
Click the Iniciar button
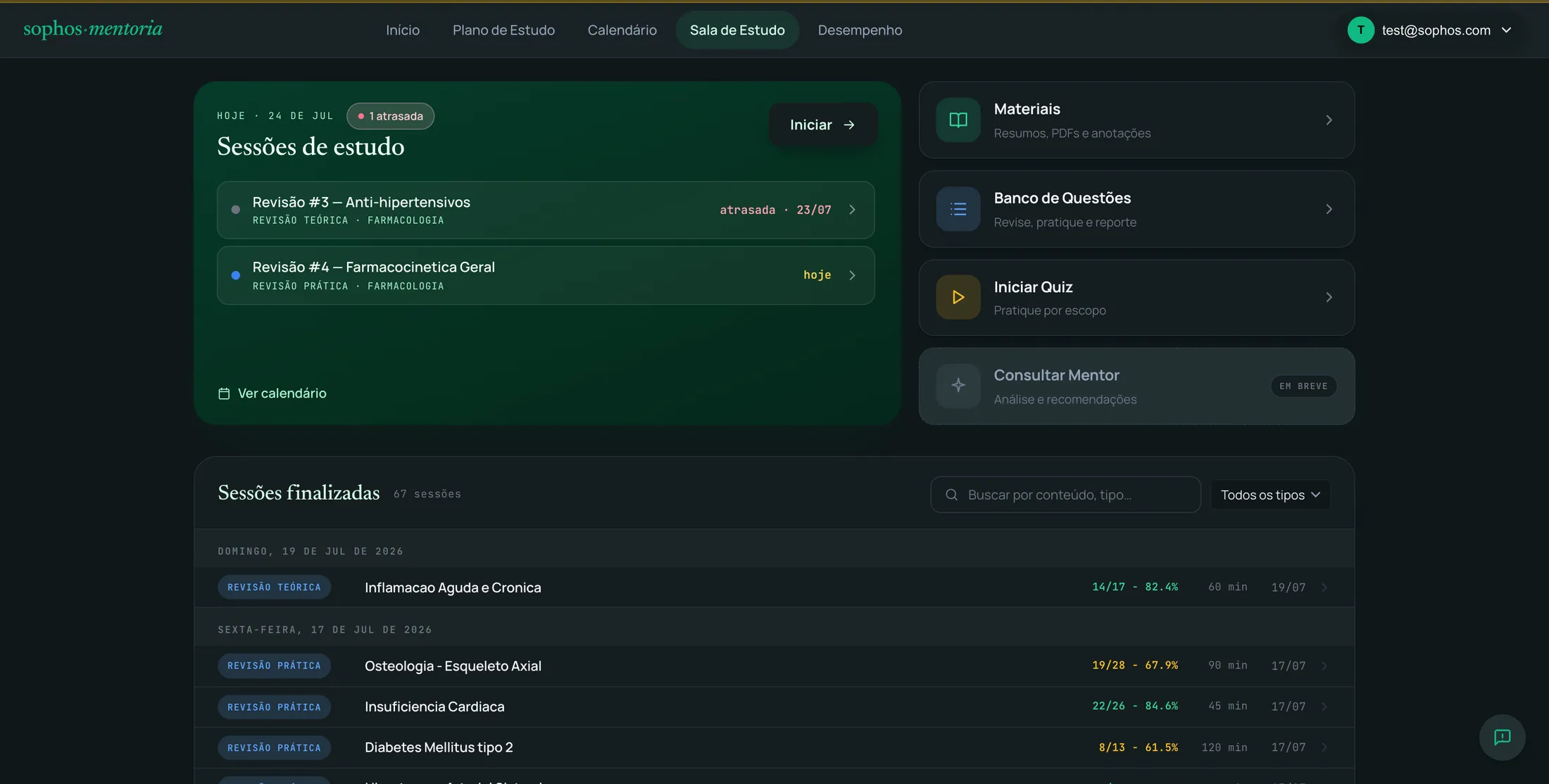pos(823,125)
